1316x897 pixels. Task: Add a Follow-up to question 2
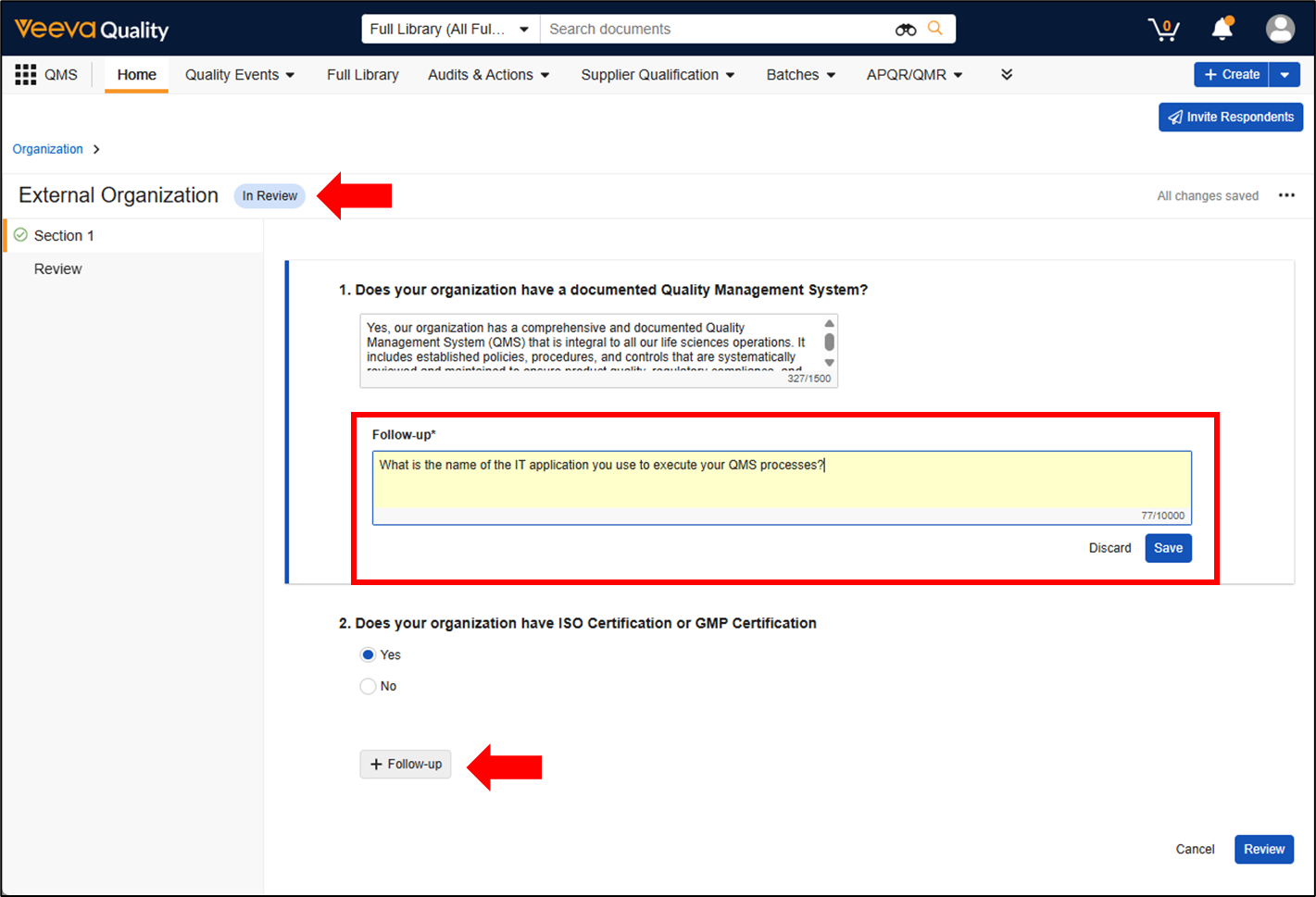click(406, 764)
